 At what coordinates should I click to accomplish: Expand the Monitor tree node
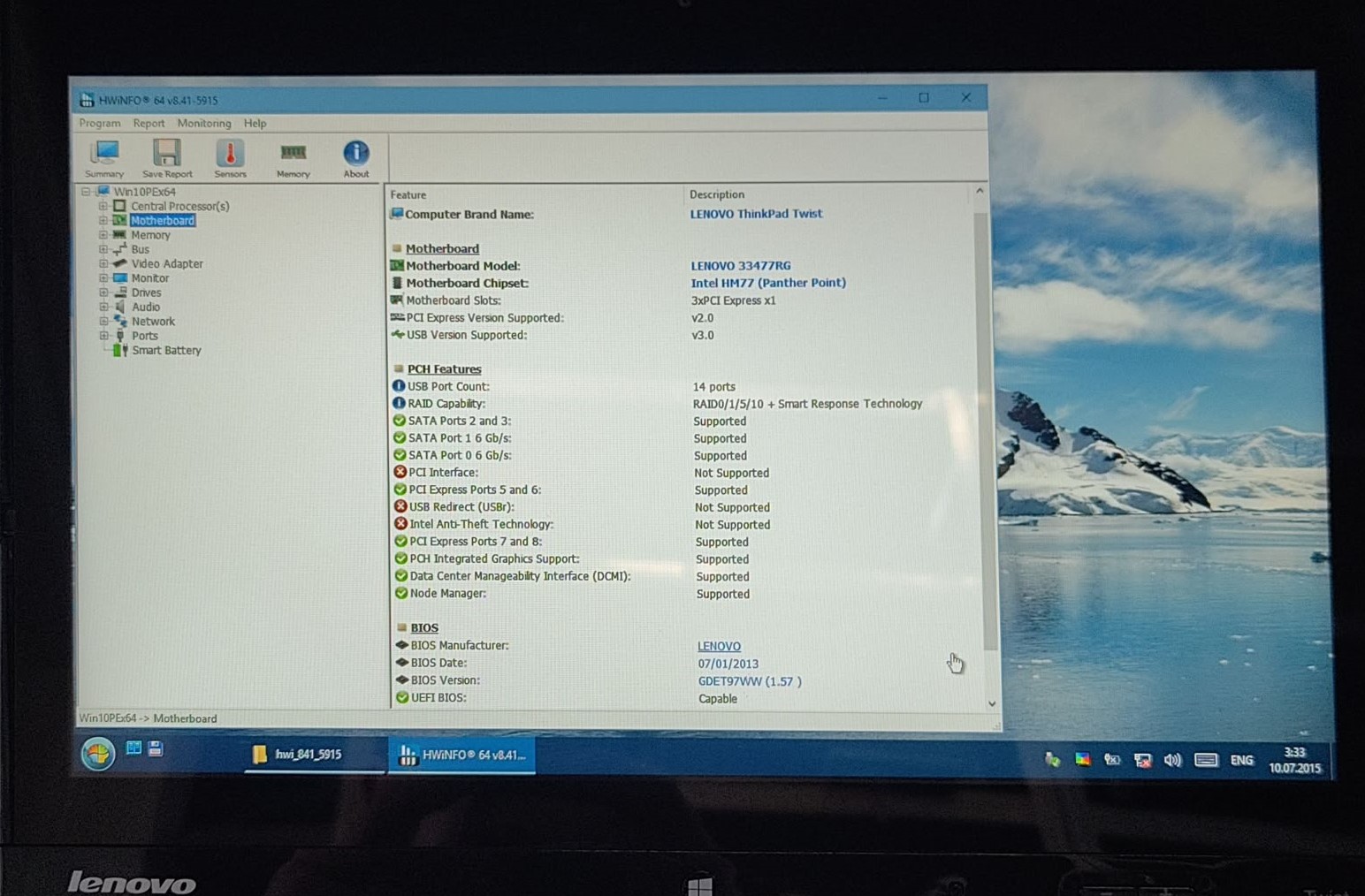(103, 277)
